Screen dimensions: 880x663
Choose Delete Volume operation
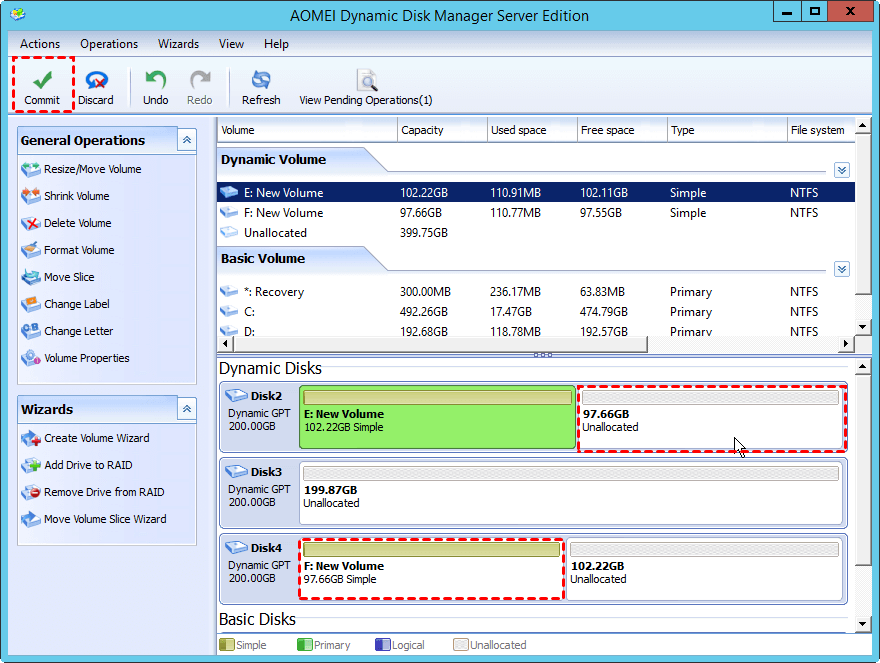tap(77, 223)
